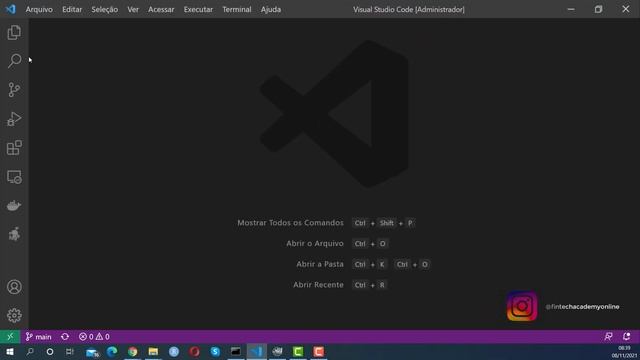
Task: Open the red Camtasia recorder taskbar icon
Action: coord(319,351)
